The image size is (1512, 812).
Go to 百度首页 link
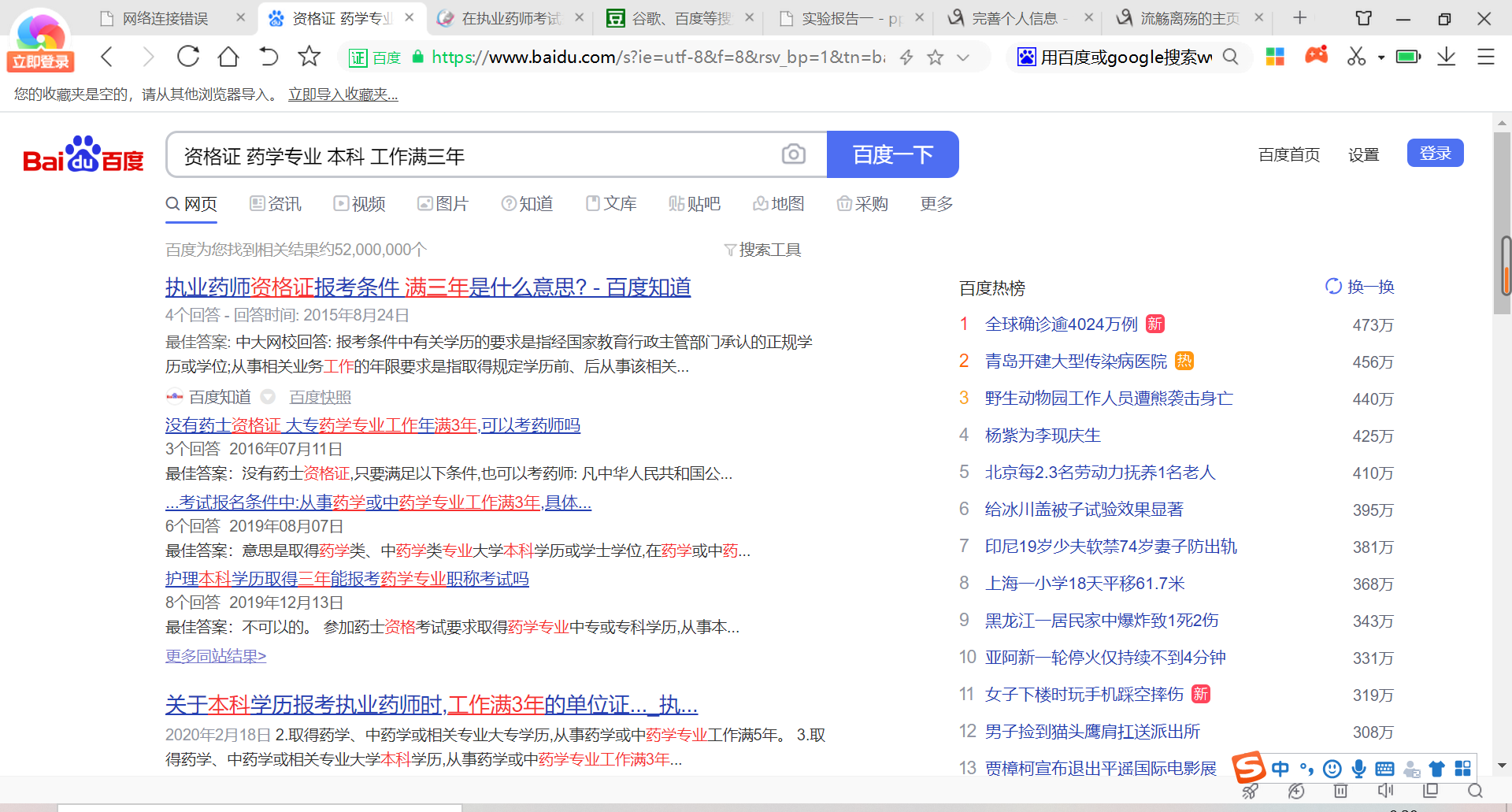coord(1289,154)
